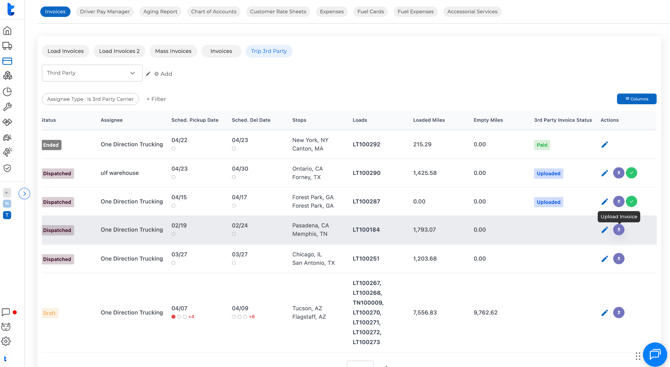Select the Mass Invoices tab
The height and width of the screenshot is (367, 670).
[x=173, y=51]
